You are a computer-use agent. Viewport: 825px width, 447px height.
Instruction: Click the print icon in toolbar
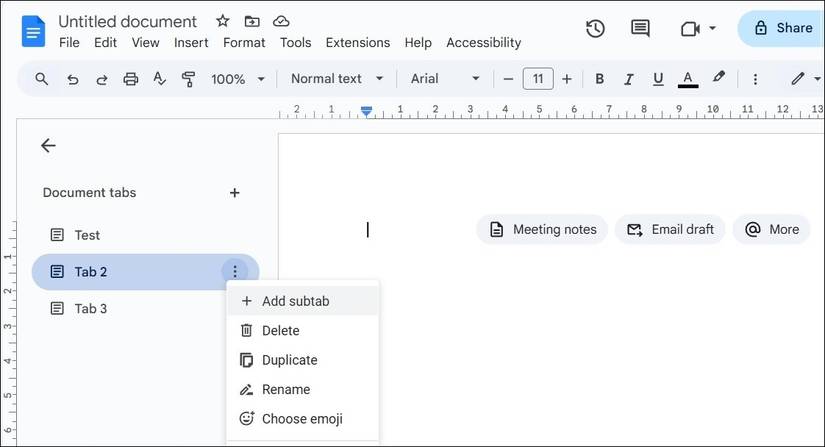[130, 79]
